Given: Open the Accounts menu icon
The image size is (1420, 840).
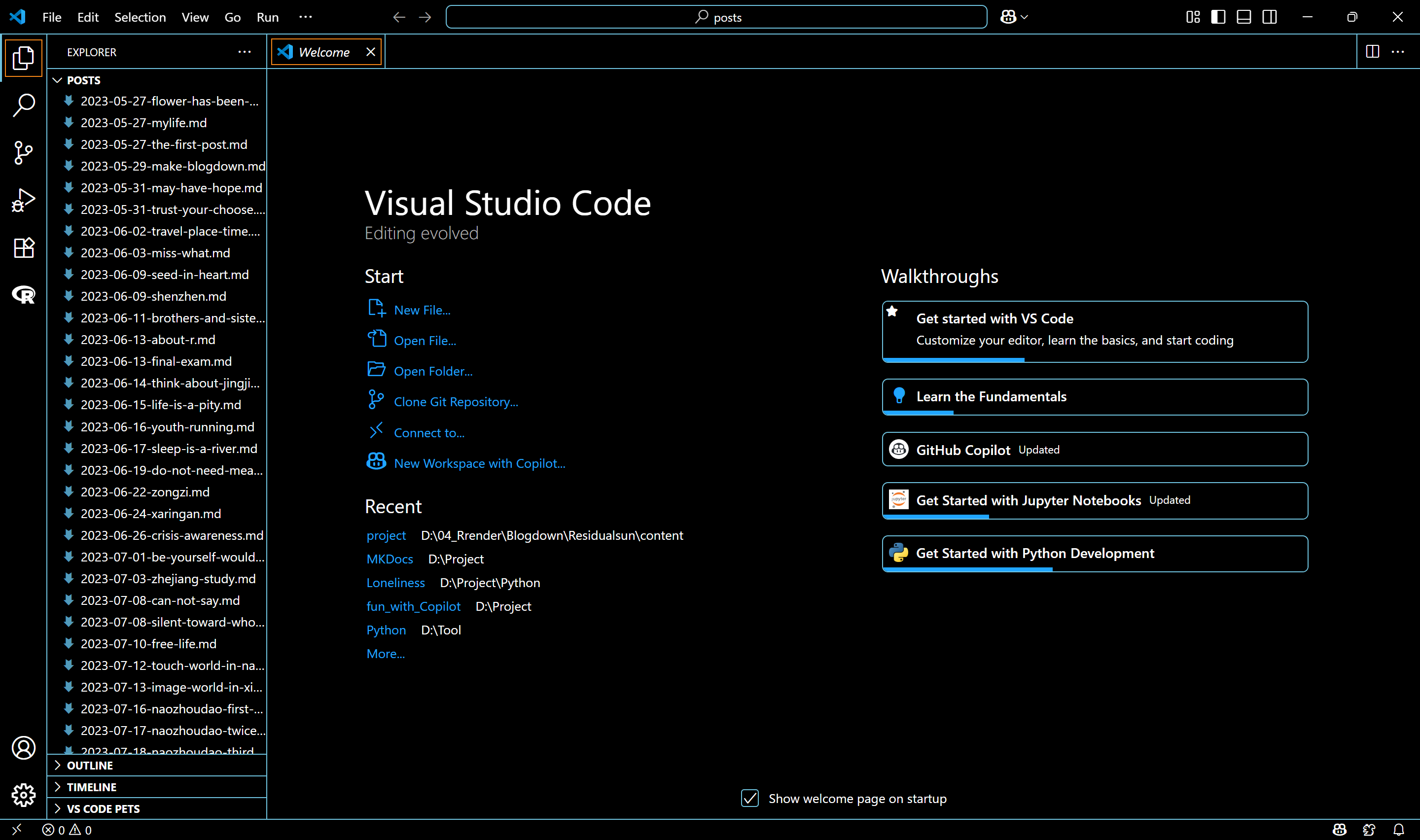Looking at the screenshot, I should [x=23, y=748].
